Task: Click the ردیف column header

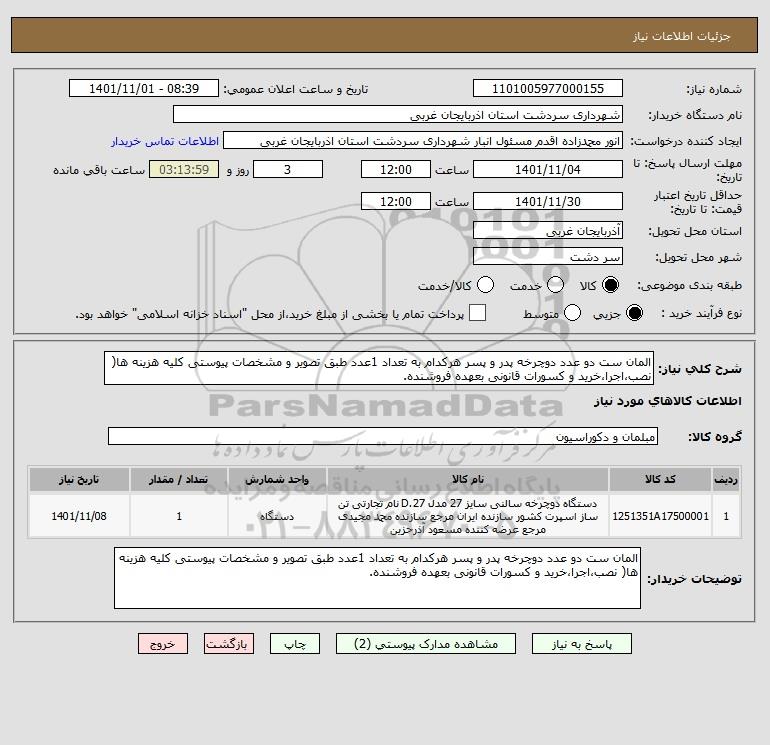Action: click(x=726, y=479)
